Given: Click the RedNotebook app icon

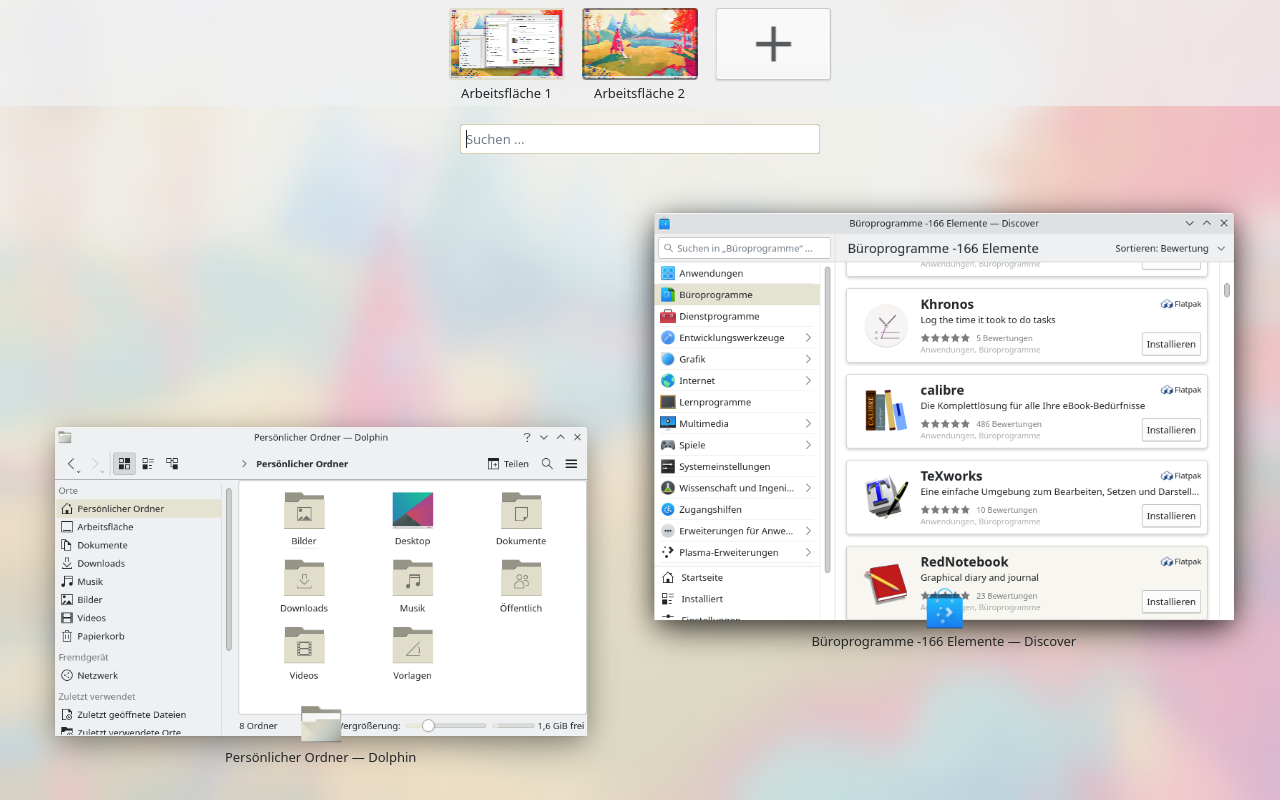Looking at the screenshot, I should click(886, 583).
